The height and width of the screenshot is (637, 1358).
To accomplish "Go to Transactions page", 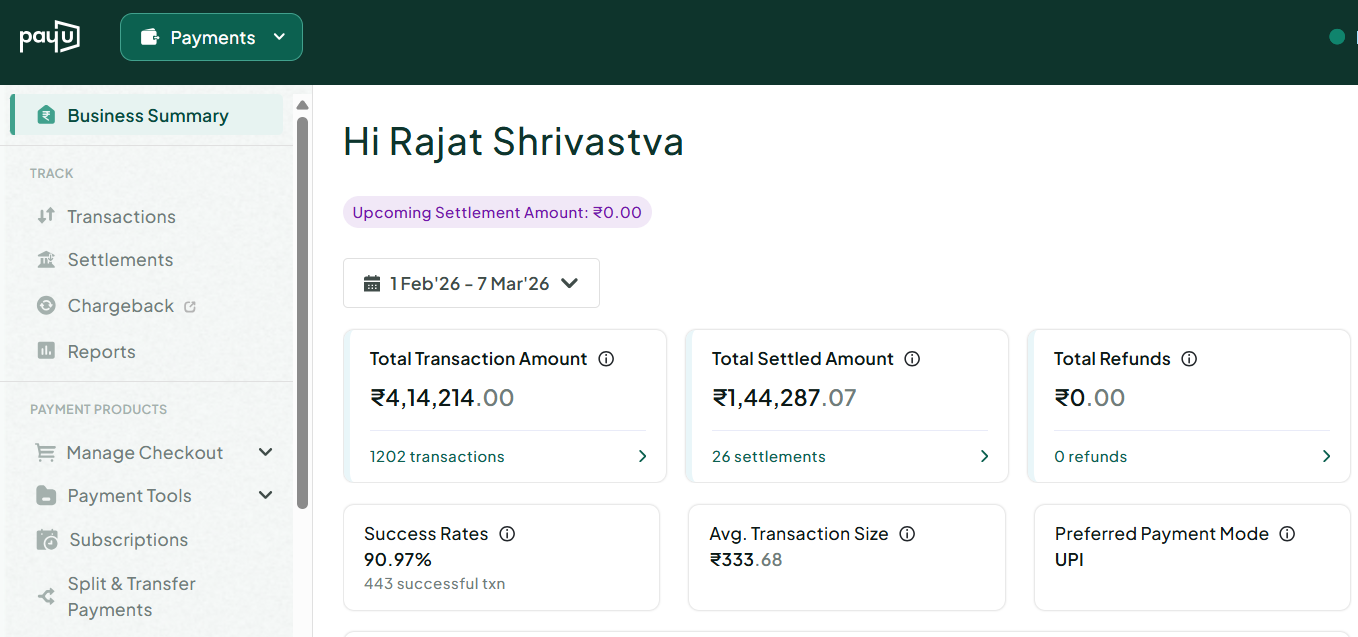I will (121, 217).
